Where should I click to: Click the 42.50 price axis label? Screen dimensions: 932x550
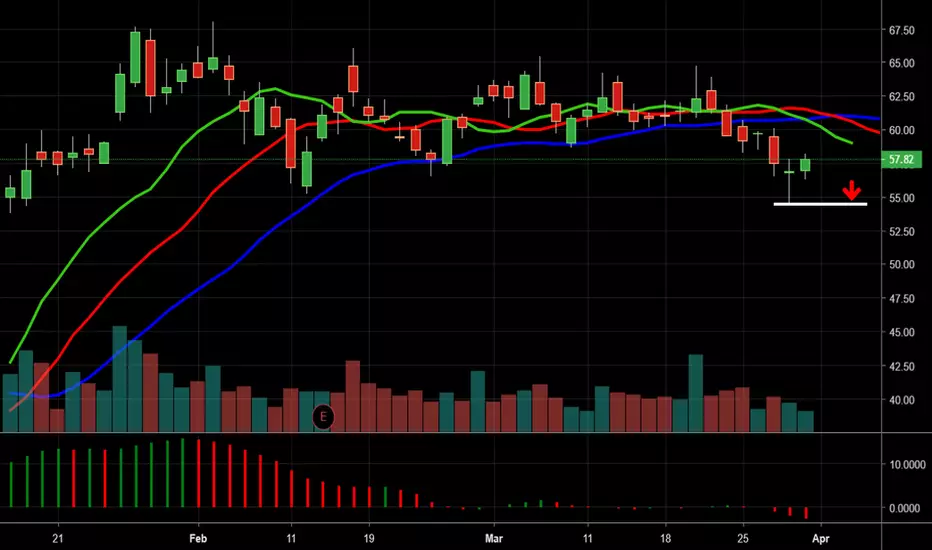coord(901,366)
